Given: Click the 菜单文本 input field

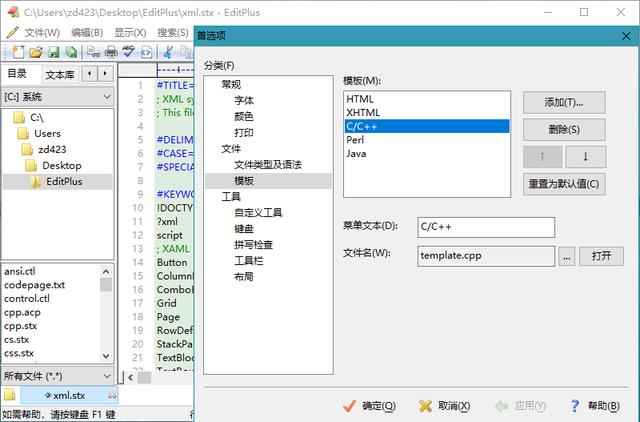Looking at the screenshot, I should click(486, 227).
